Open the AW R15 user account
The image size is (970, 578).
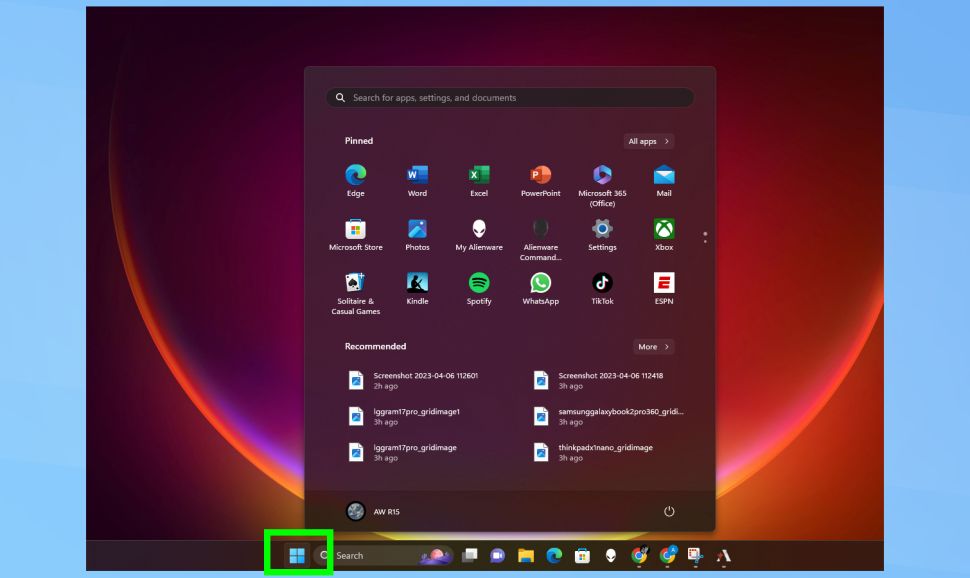pyautogui.click(x=373, y=511)
